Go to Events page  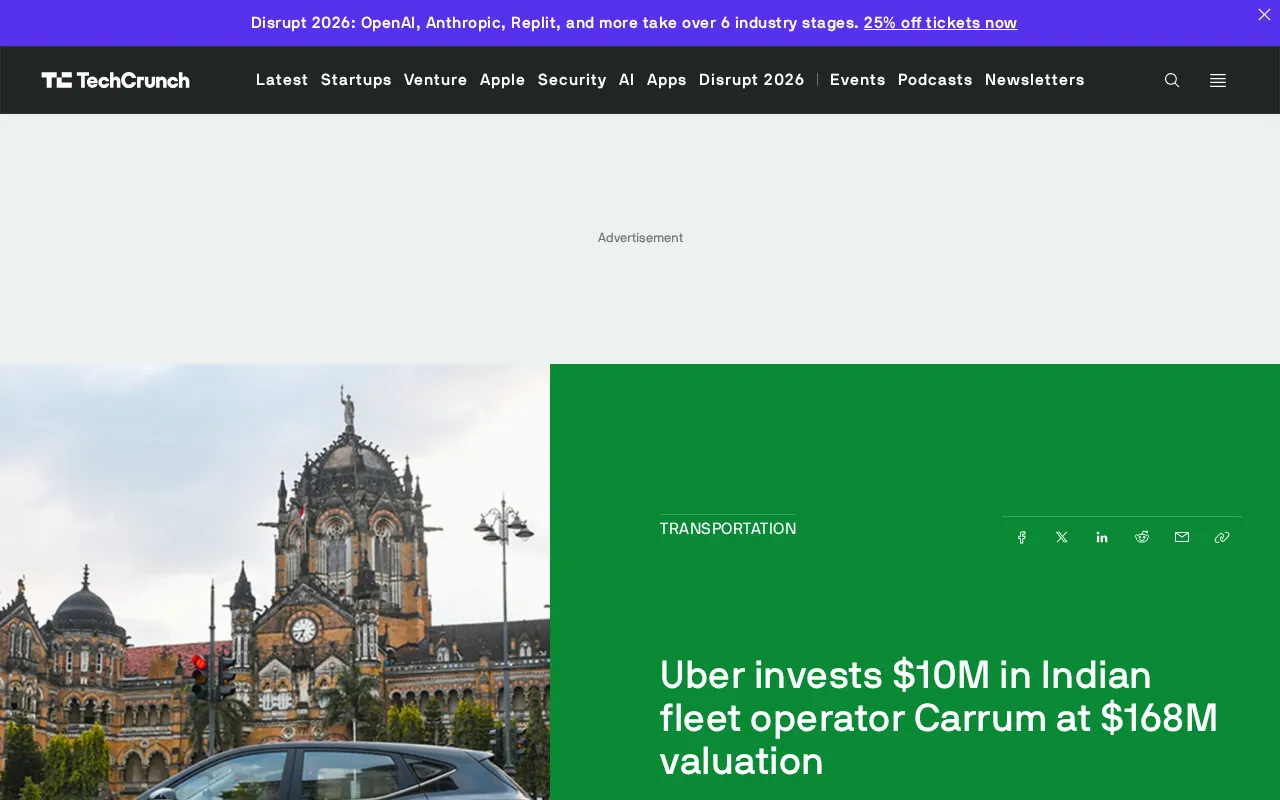tap(858, 80)
